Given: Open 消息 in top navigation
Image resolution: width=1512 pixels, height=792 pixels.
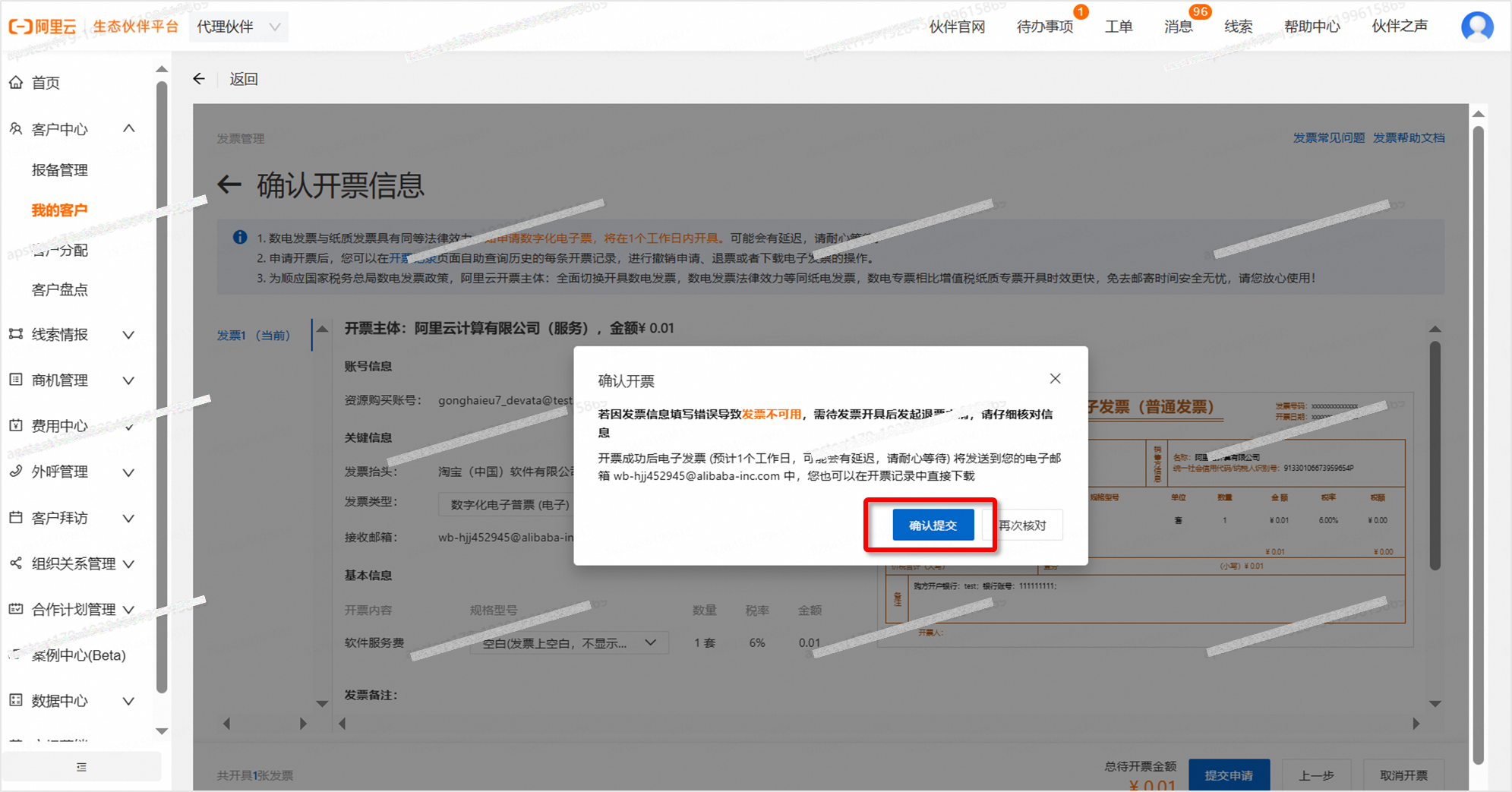Looking at the screenshot, I should coord(1178,27).
